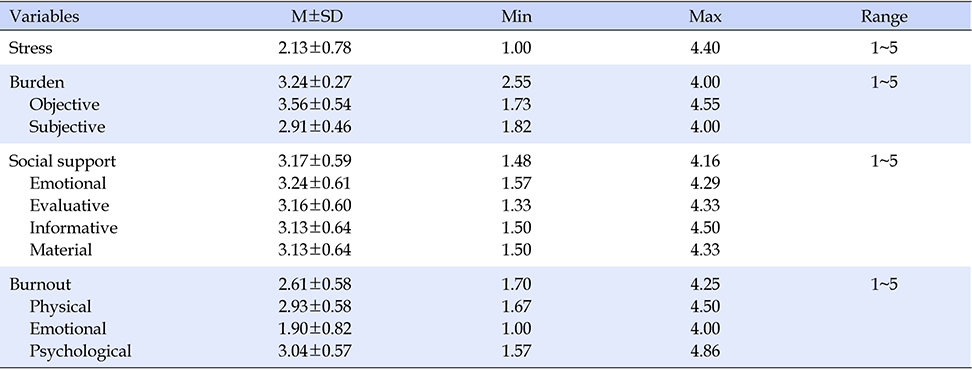
Task: Click the Variables column header
Action: pos(44,17)
